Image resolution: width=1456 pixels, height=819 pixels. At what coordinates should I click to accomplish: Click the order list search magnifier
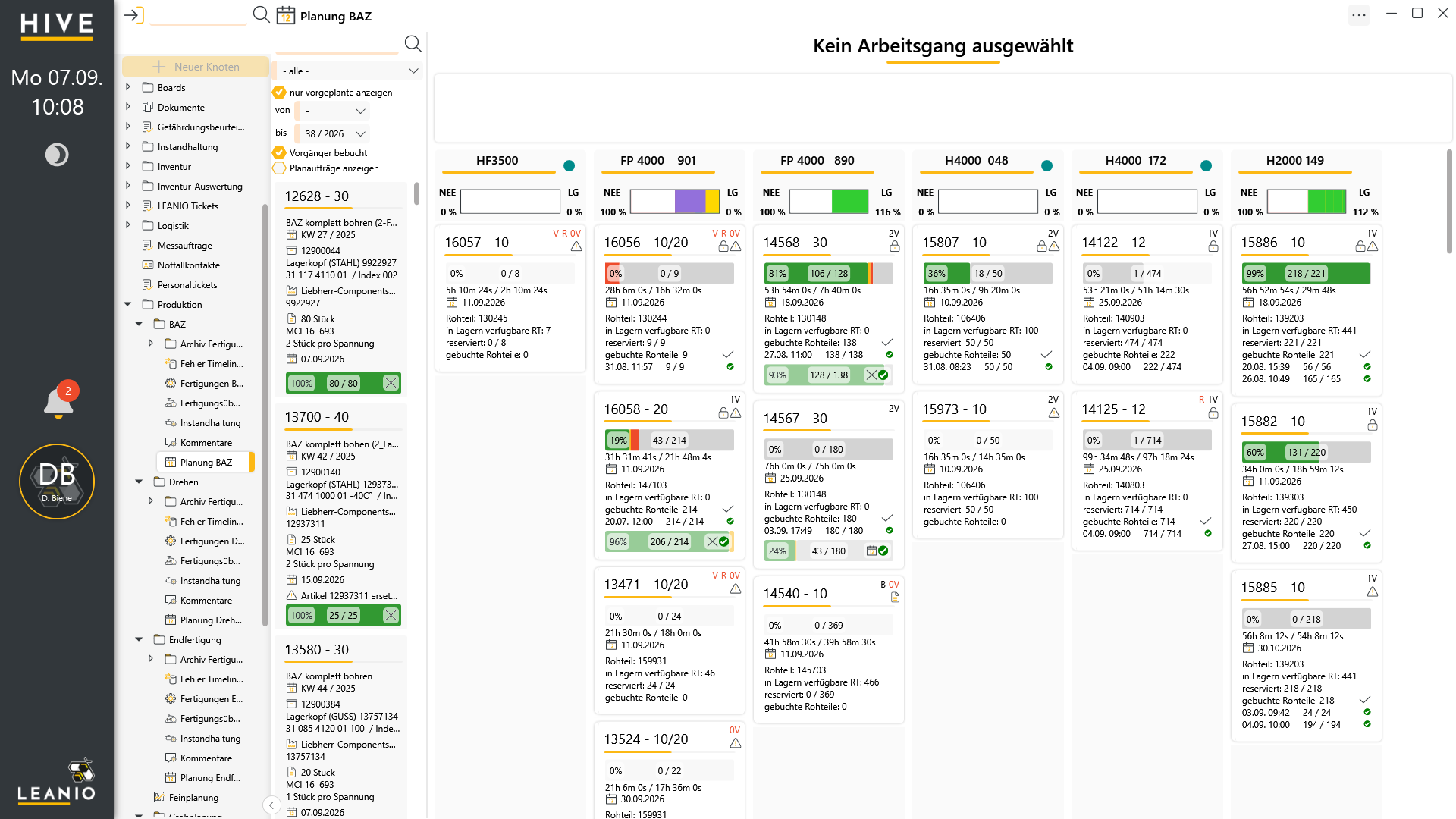[x=413, y=43]
